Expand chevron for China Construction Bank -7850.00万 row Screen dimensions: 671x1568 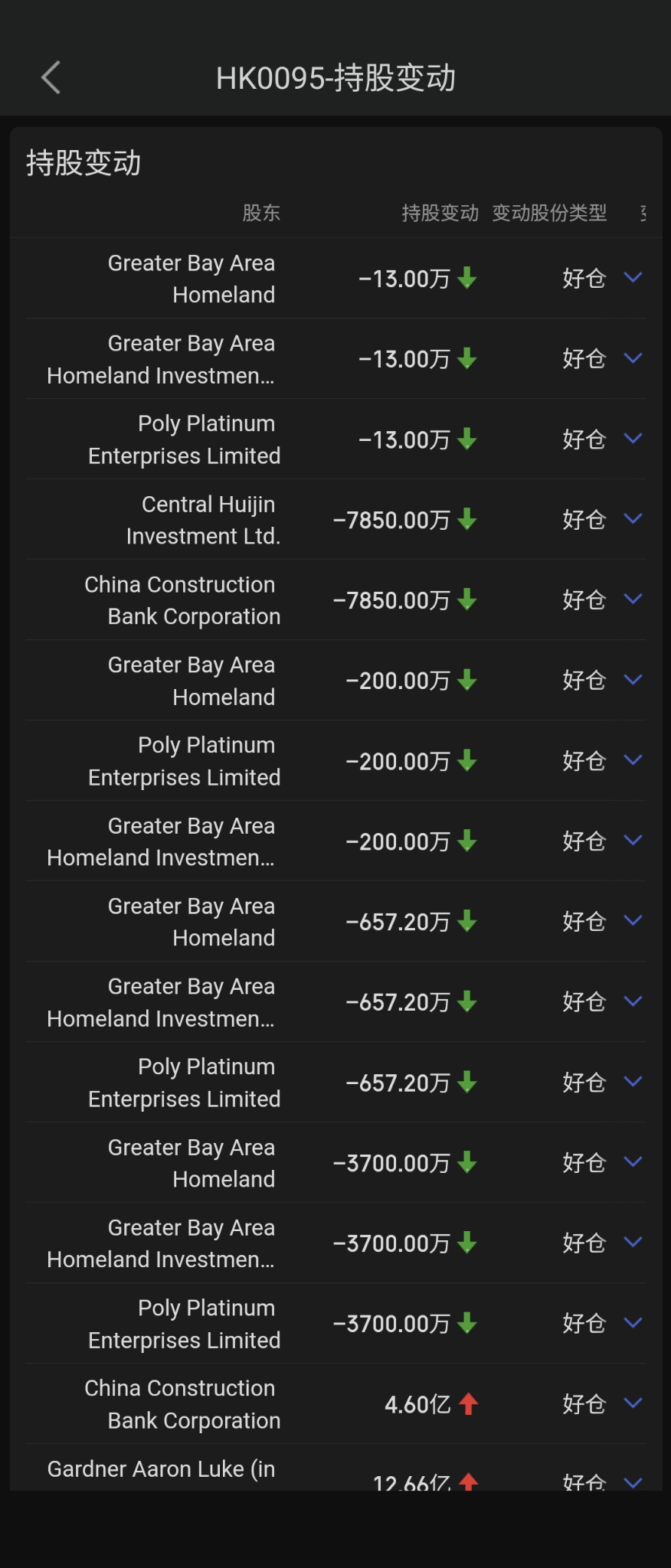(633, 599)
